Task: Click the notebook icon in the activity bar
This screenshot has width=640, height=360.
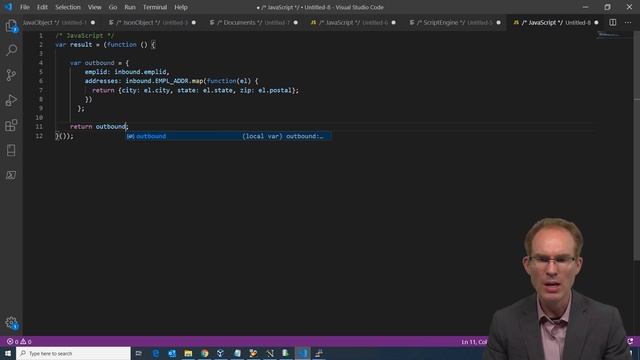Action: pos(11,150)
